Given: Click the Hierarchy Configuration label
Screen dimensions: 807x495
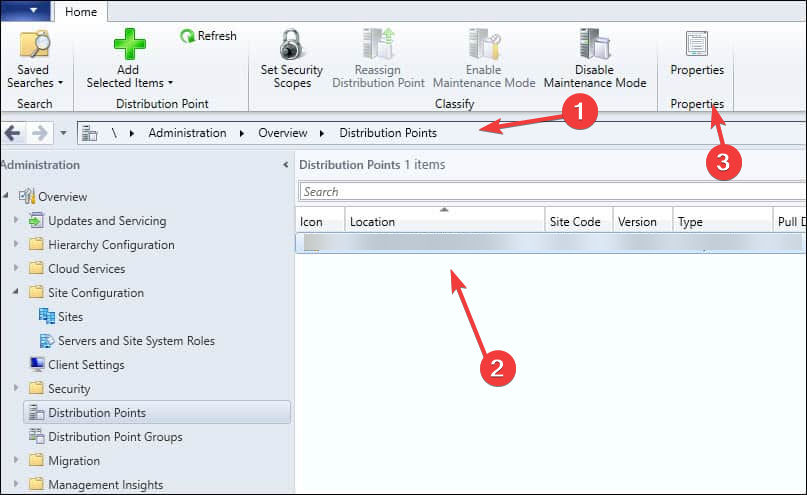Looking at the screenshot, I should coord(111,245).
